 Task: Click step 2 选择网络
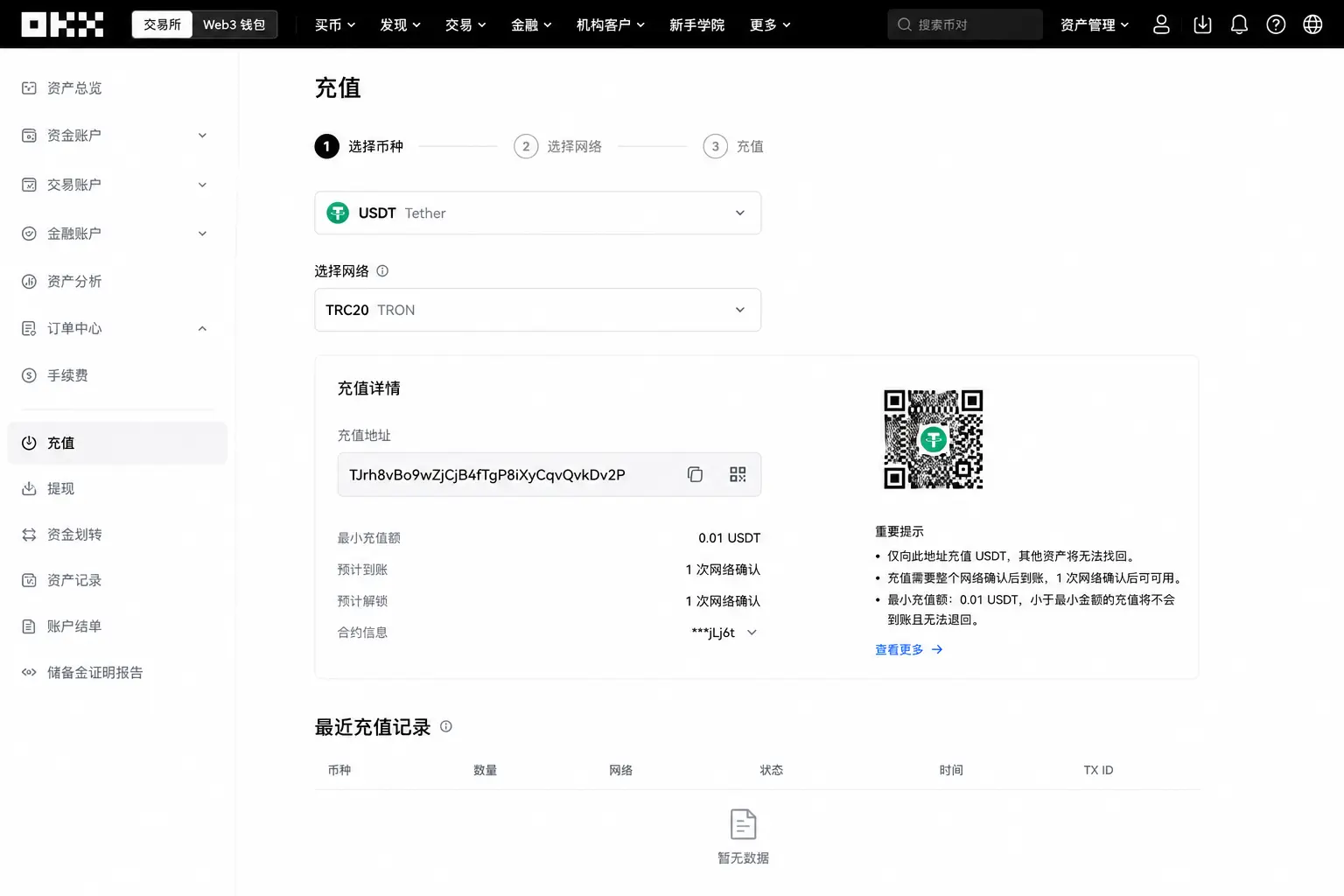[x=558, y=146]
